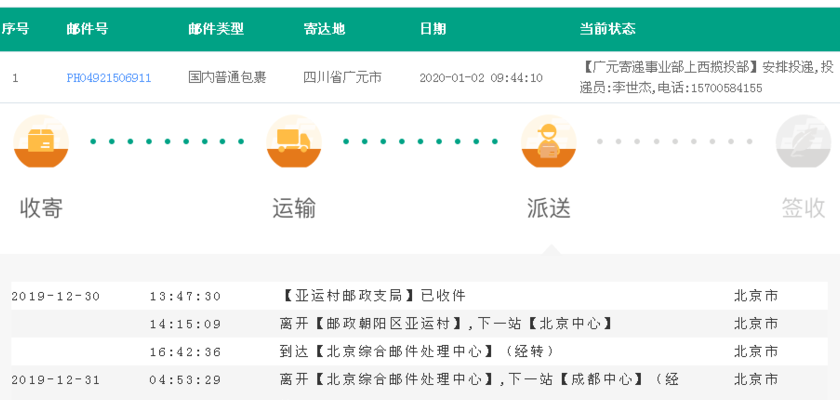Click the time 16:42:36

pos(185,352)
